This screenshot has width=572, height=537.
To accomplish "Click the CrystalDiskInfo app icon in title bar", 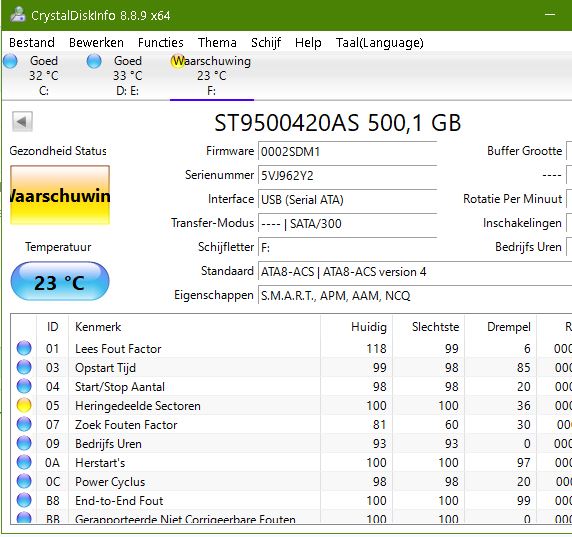I will [x=17, y=15].
